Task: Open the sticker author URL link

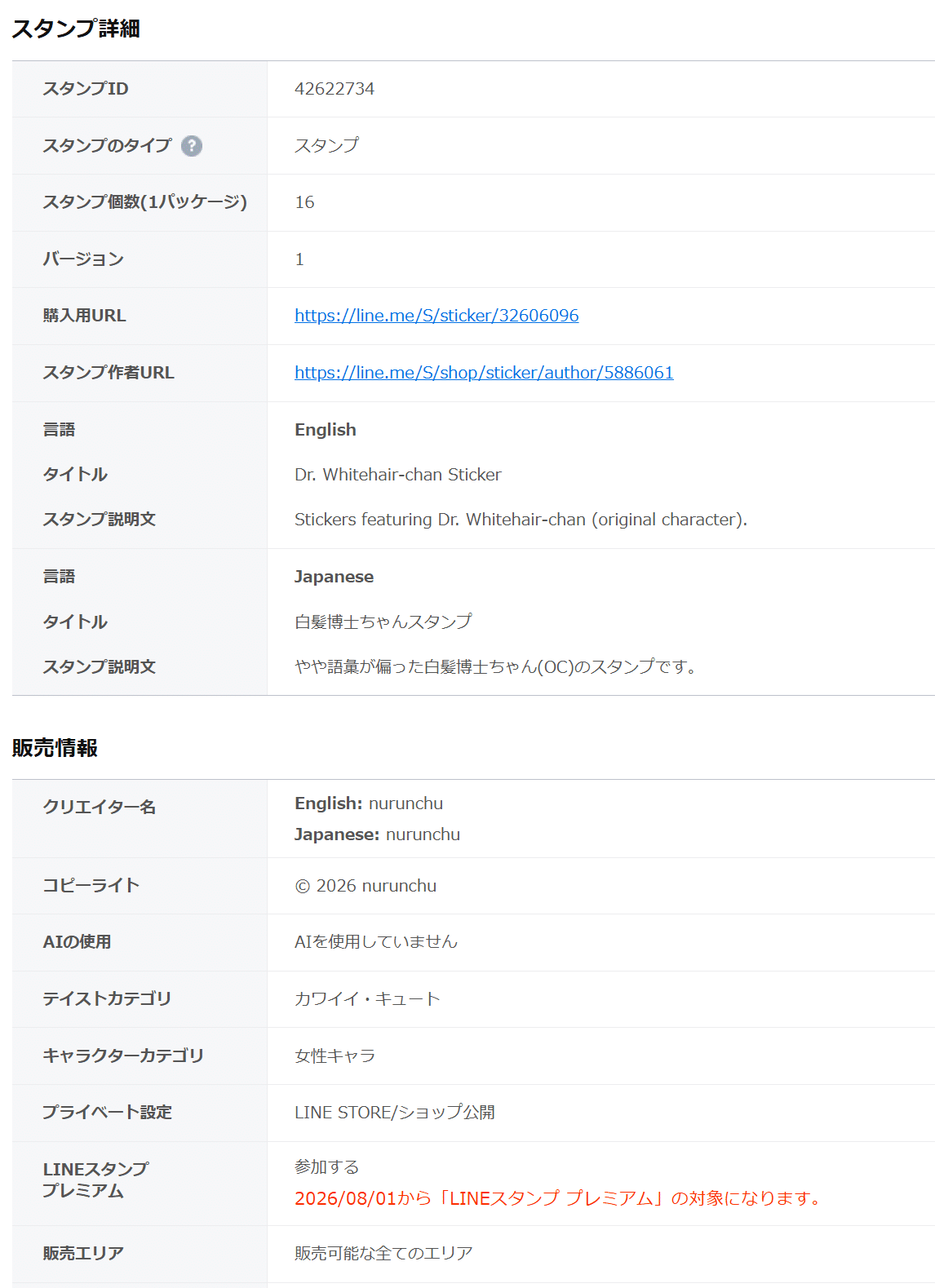Action: pos(484,373)
